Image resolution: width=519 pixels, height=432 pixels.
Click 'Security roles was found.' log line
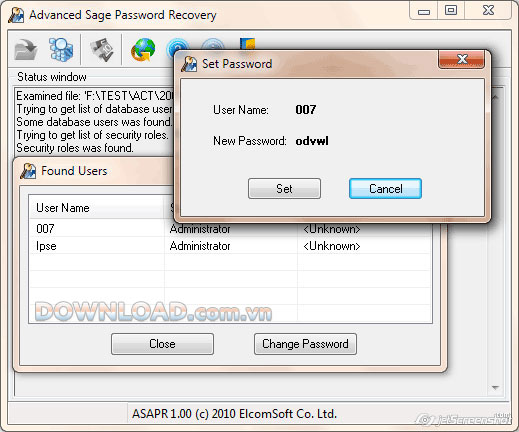[x=75, y=148]
